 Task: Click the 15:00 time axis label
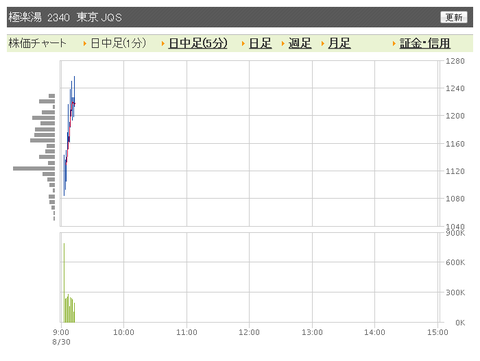(x=438, y=332)
